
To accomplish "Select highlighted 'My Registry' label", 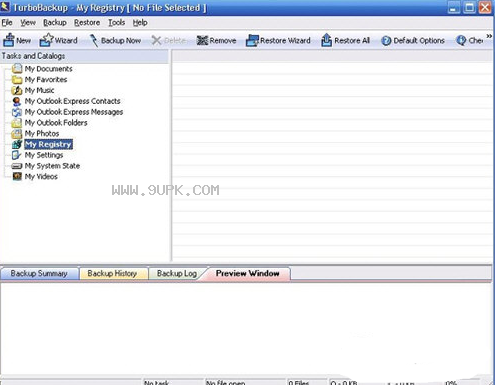I will [x=48, y=144].
